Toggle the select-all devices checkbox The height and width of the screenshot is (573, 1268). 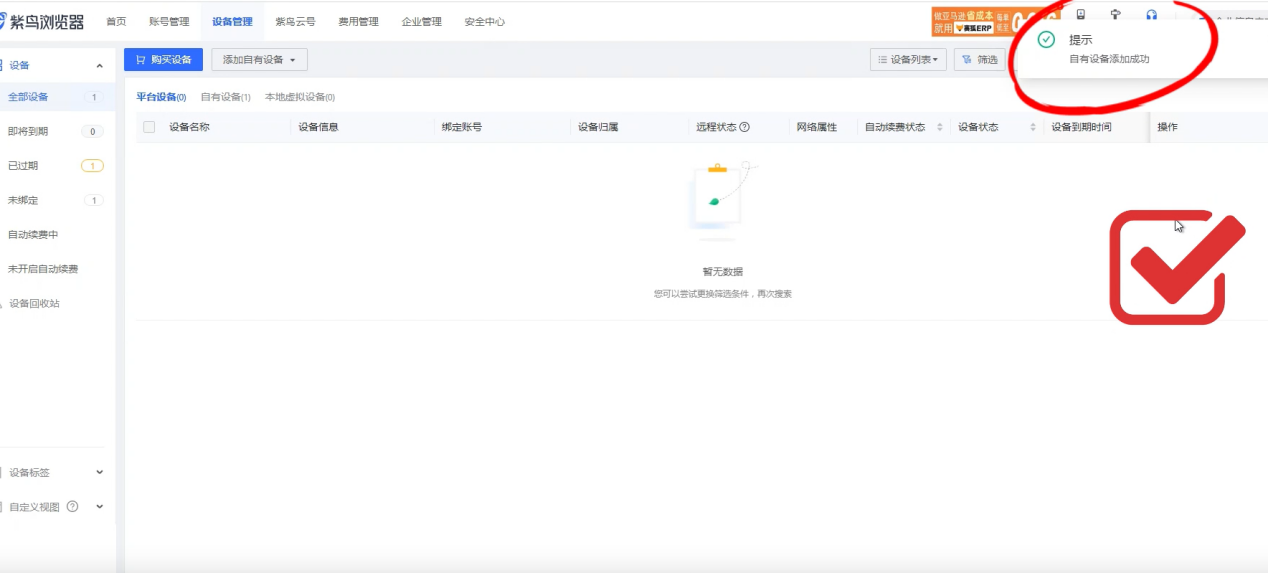(x=149, y=127)
